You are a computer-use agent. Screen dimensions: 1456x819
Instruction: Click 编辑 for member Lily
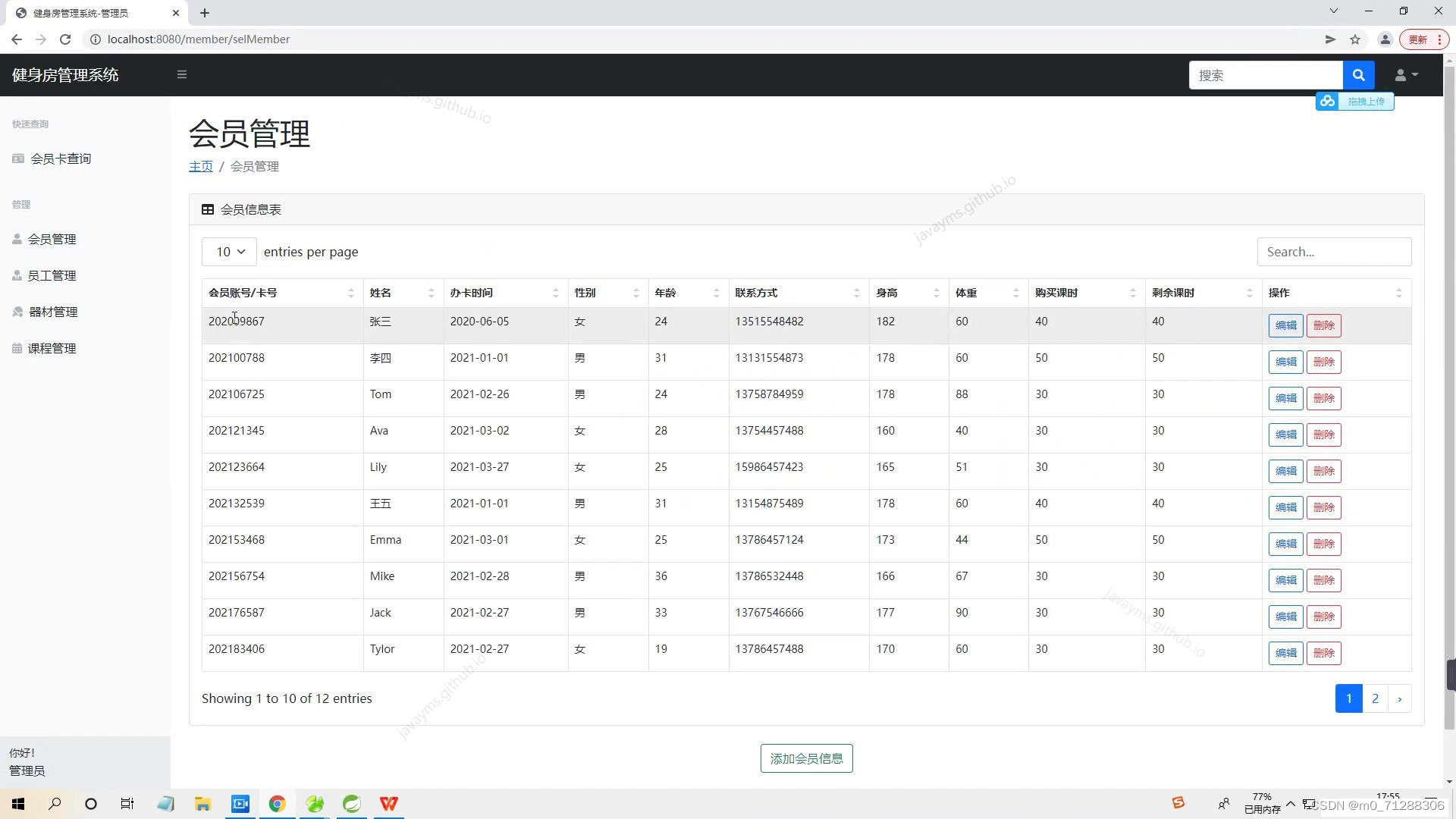1285,471
